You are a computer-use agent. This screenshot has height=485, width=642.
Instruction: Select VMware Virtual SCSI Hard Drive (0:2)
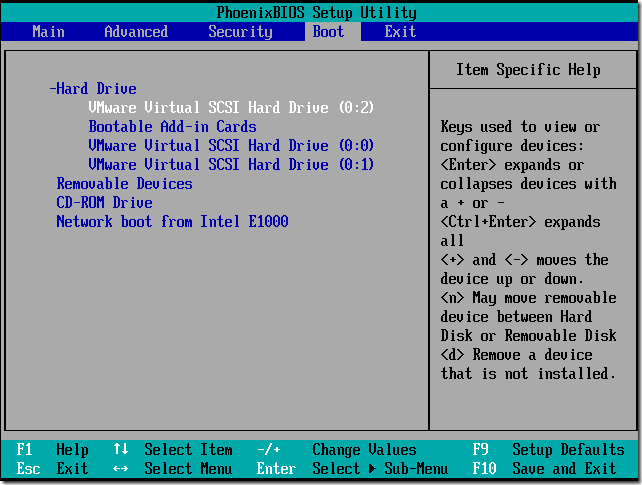coord(231,108)
